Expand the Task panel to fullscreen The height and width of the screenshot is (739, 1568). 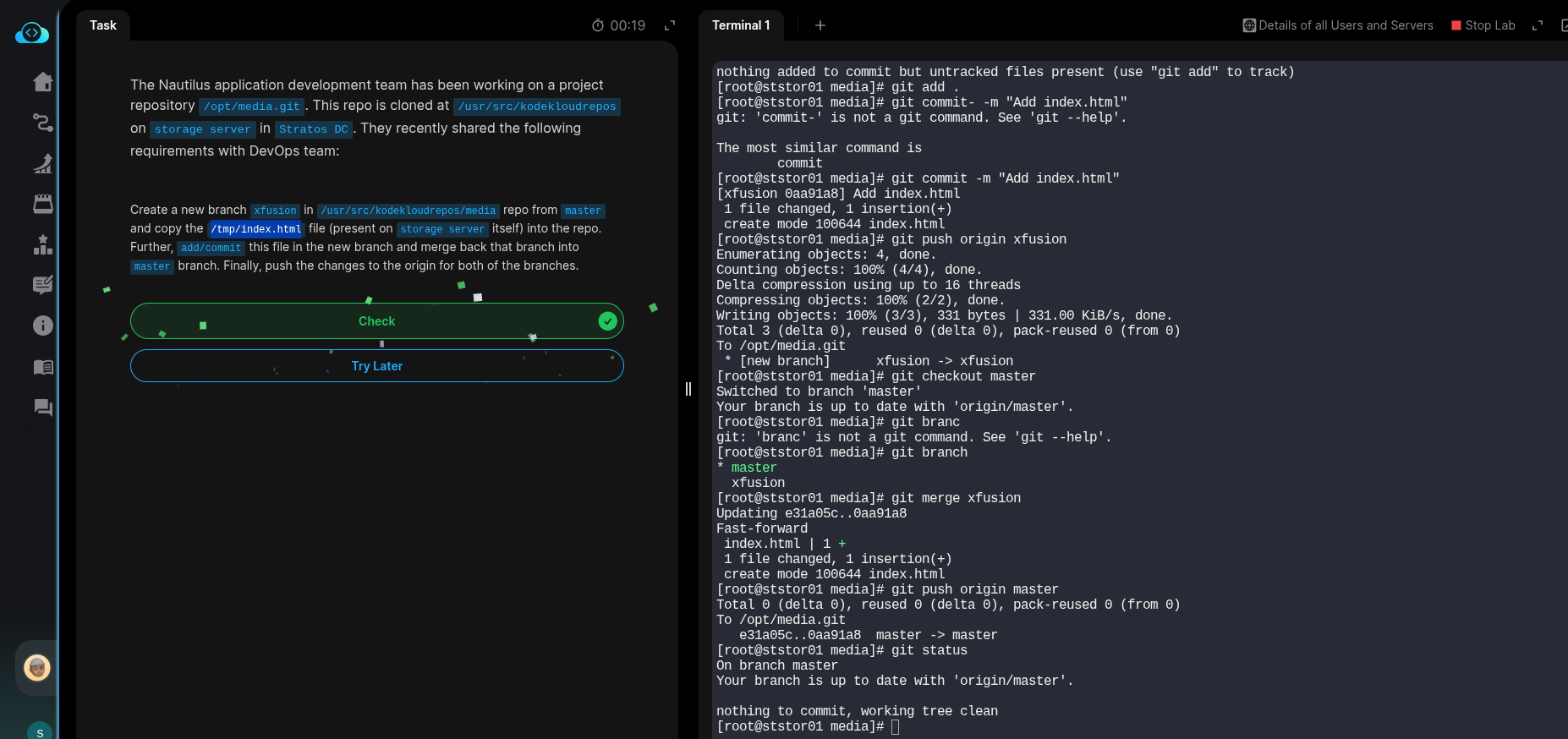pos(670,25)
